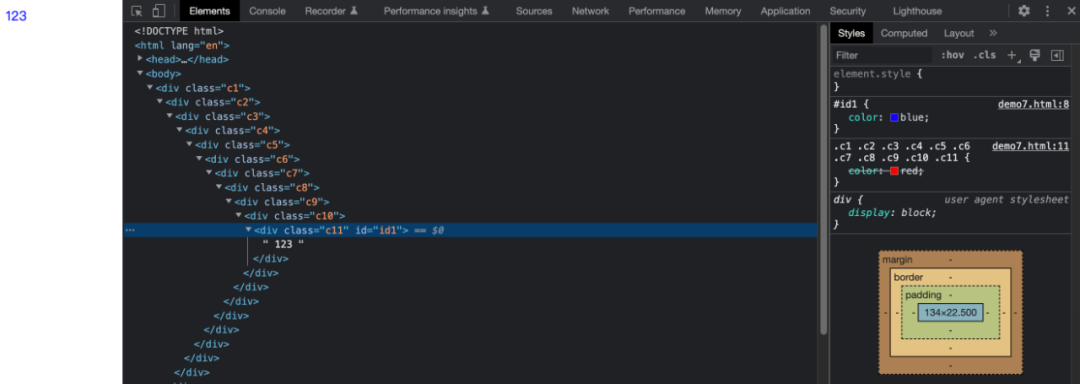
Task: Click the red color swatch
Action: (x=894, y=171)
